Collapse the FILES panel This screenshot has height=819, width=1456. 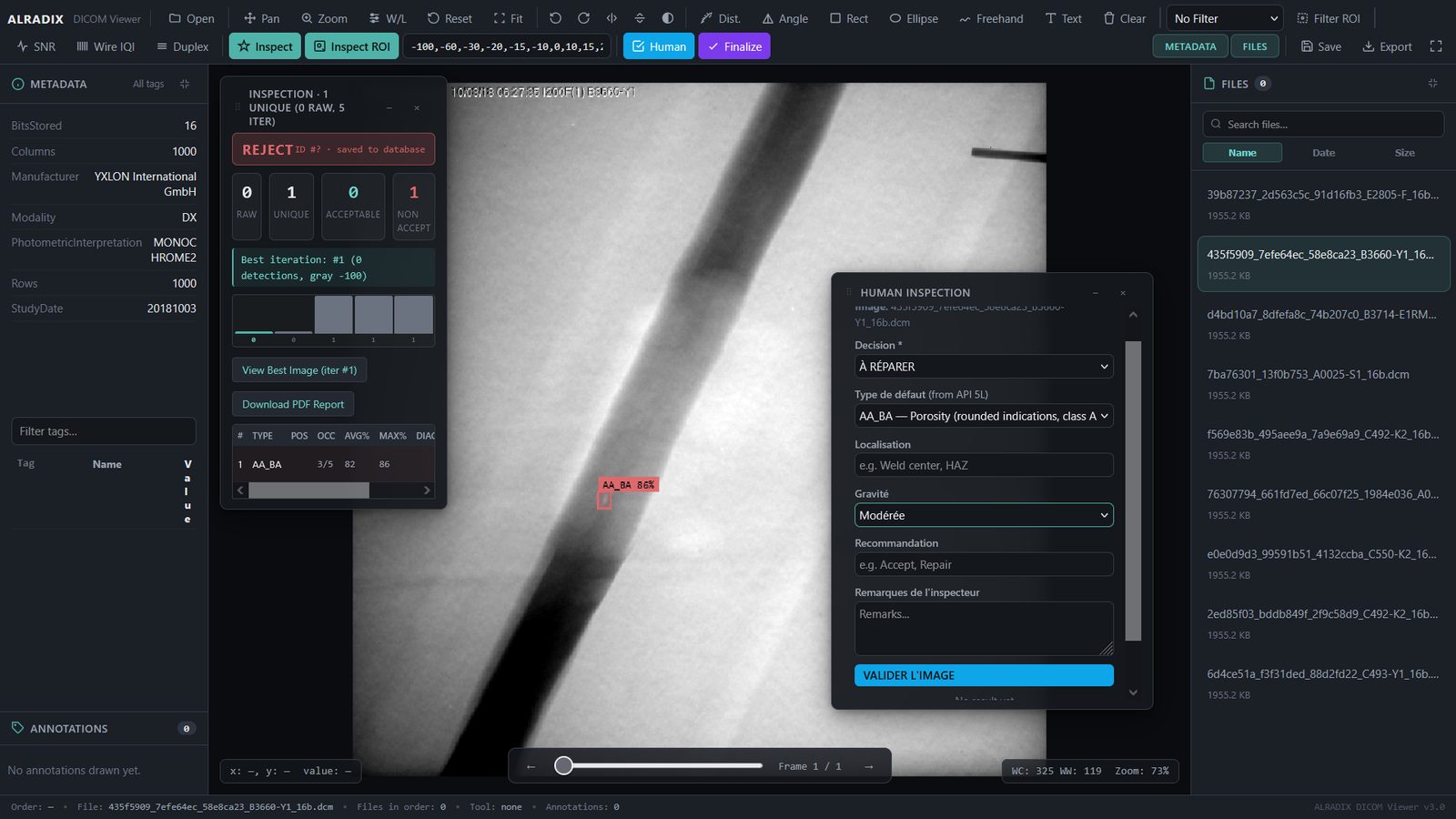(x=1432, y=84)
